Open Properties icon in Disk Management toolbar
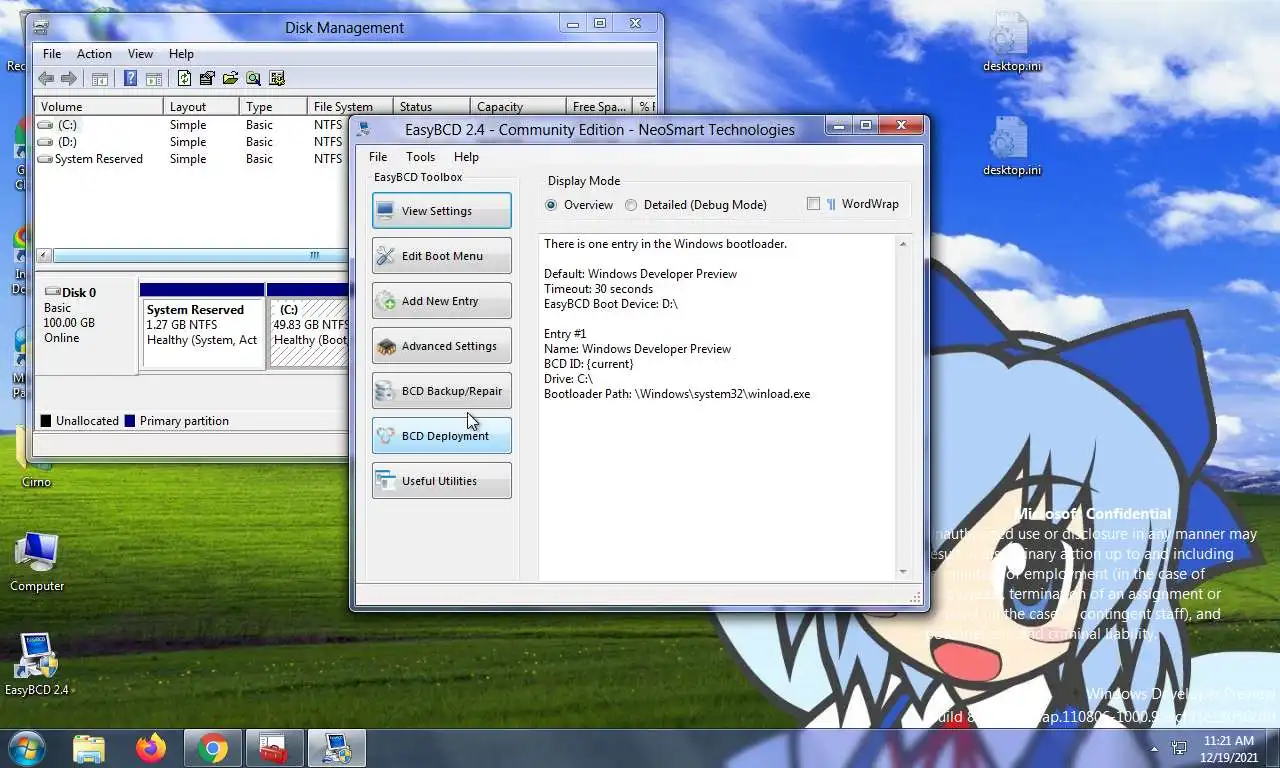 [x=207, y=79]
